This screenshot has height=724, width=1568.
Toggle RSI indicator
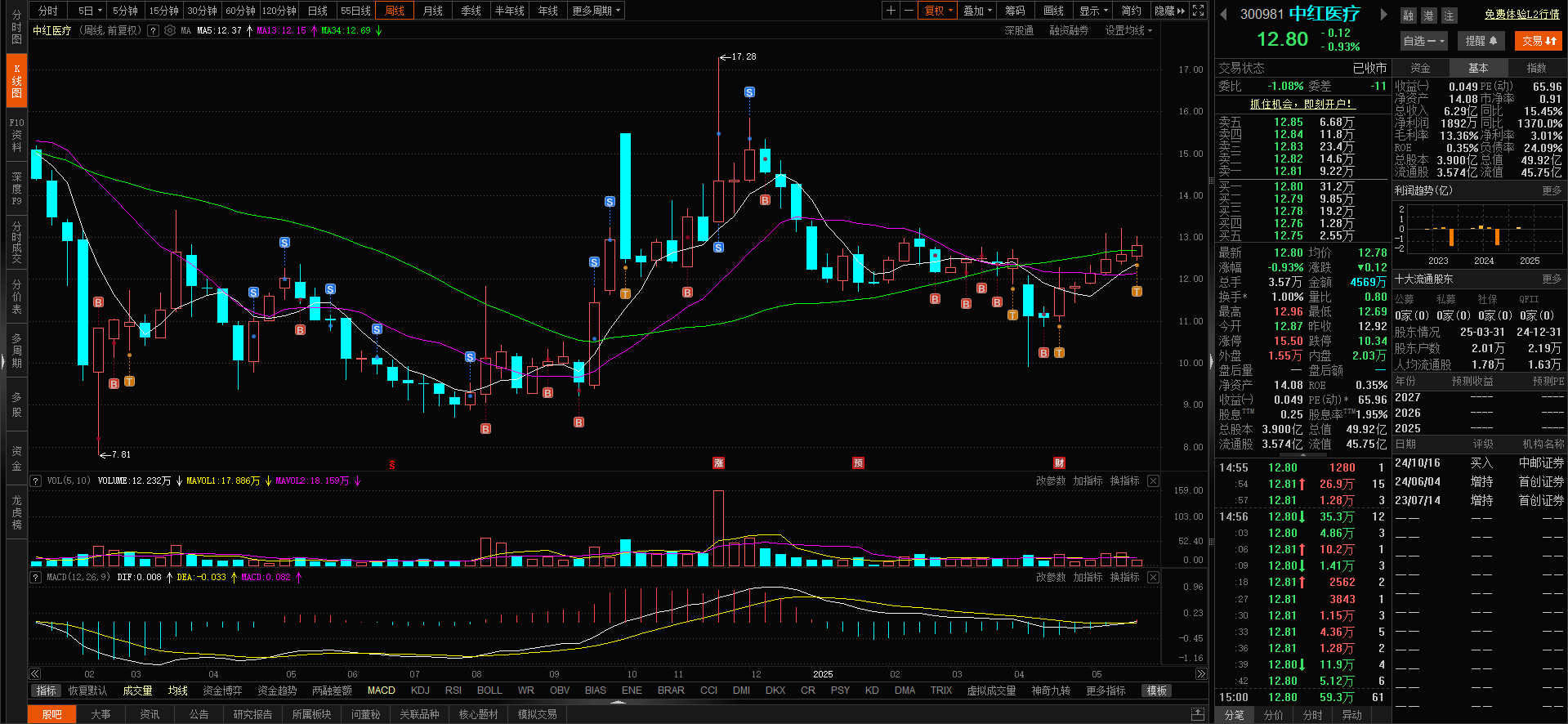click(453, 690)
